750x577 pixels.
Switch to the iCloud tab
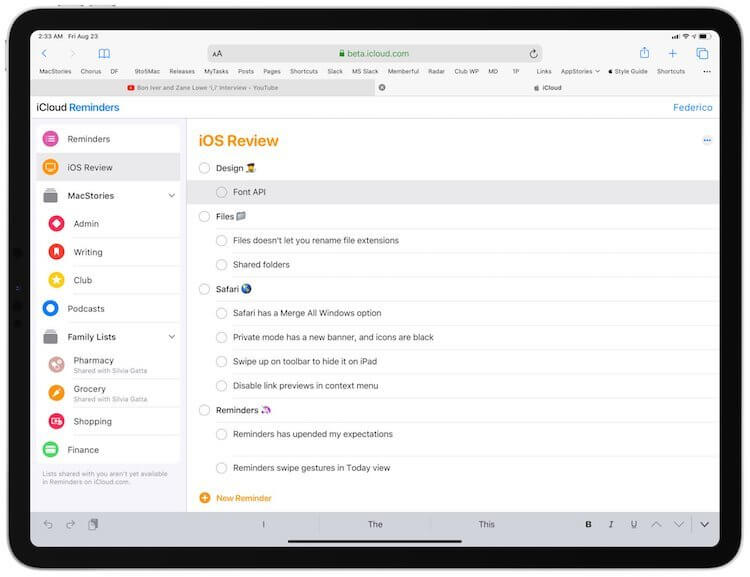tap(548, 88)
